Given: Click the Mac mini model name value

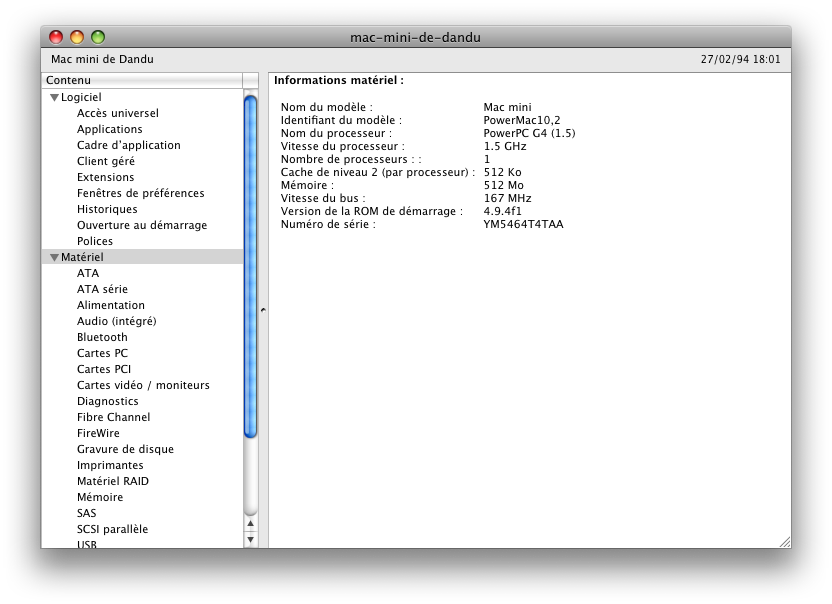Looking at the screenshot, I should [x=507, y=107].
